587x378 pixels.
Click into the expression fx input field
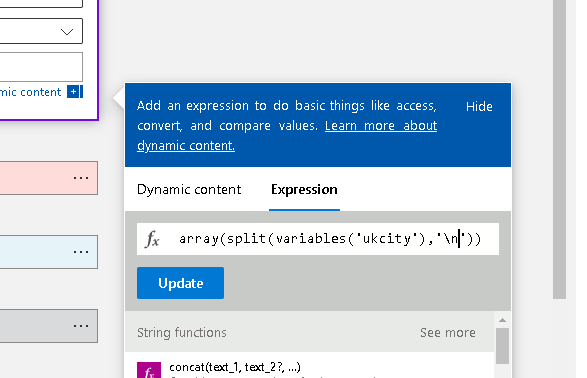318,239
